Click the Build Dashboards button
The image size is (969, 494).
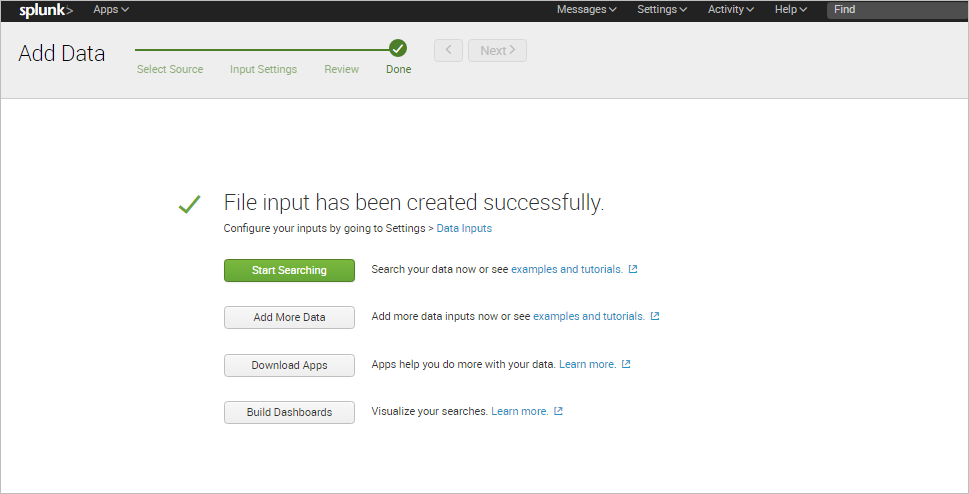(289, 412)
